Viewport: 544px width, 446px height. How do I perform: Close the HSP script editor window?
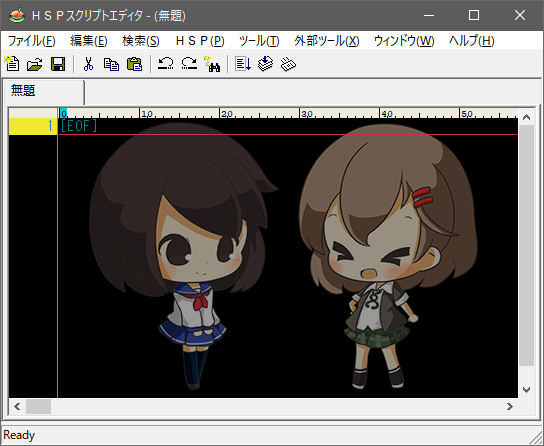[520, 16]
